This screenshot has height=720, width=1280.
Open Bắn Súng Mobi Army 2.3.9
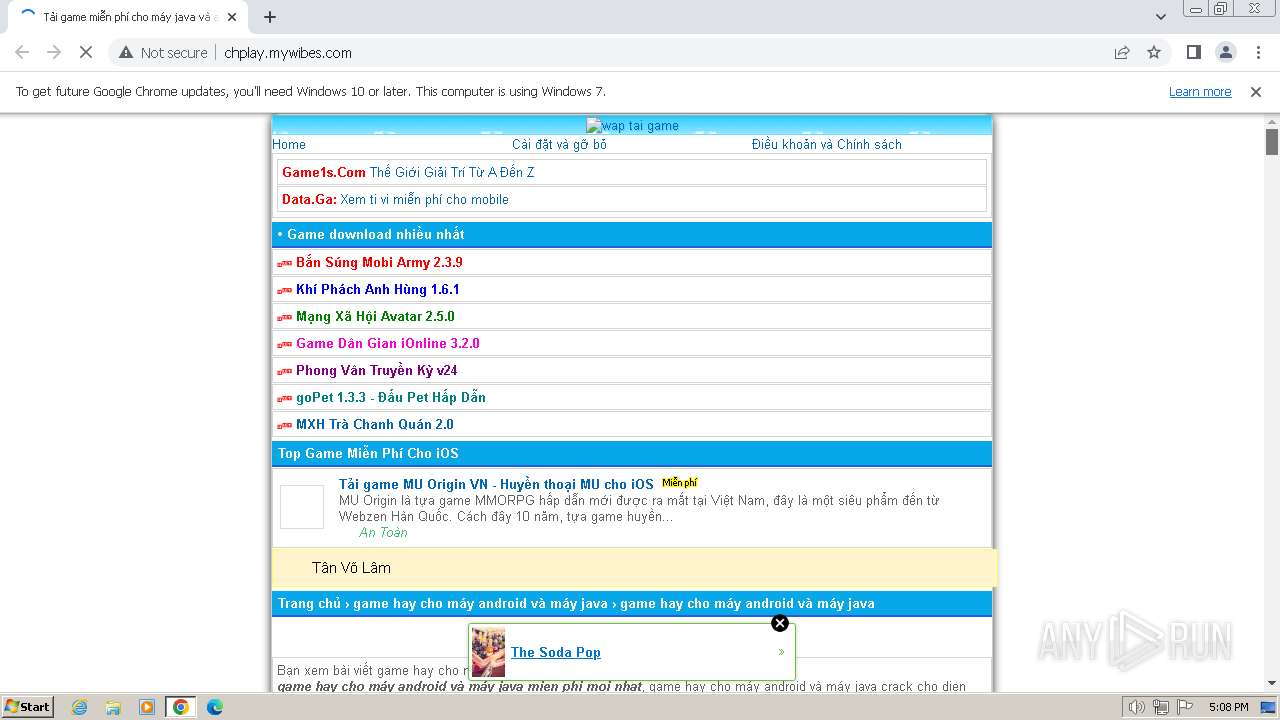pyautogui.click(x=379, y=262)
